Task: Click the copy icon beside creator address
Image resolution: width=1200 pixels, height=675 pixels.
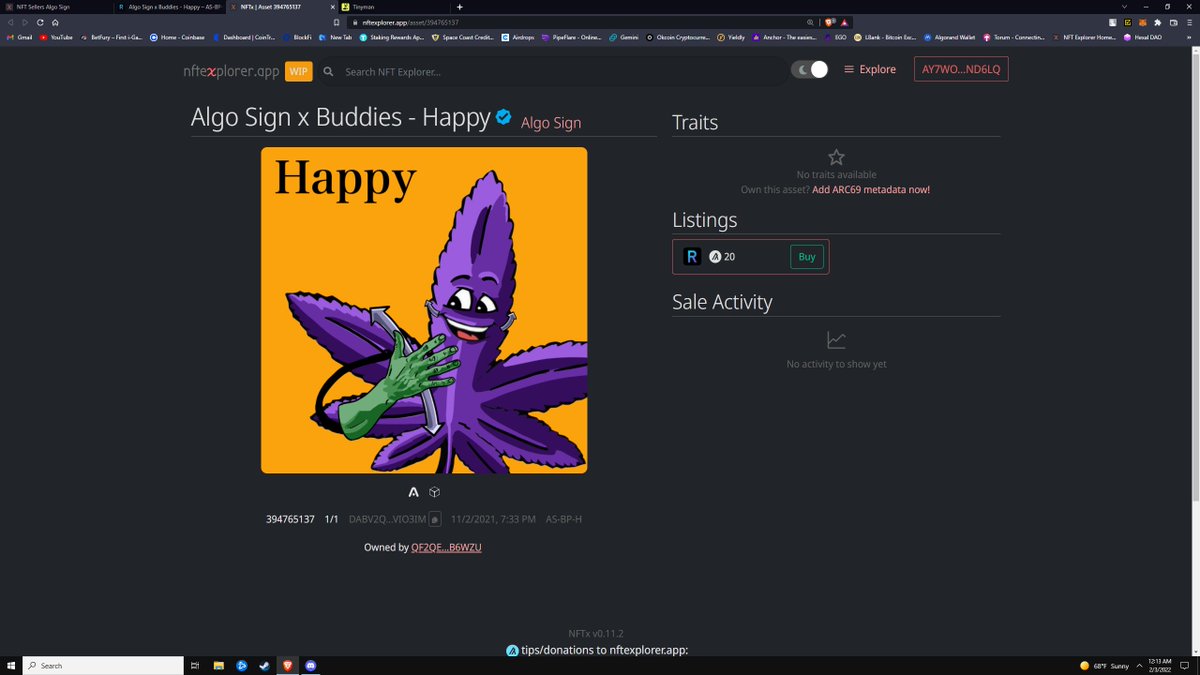Action: [435, 520]
